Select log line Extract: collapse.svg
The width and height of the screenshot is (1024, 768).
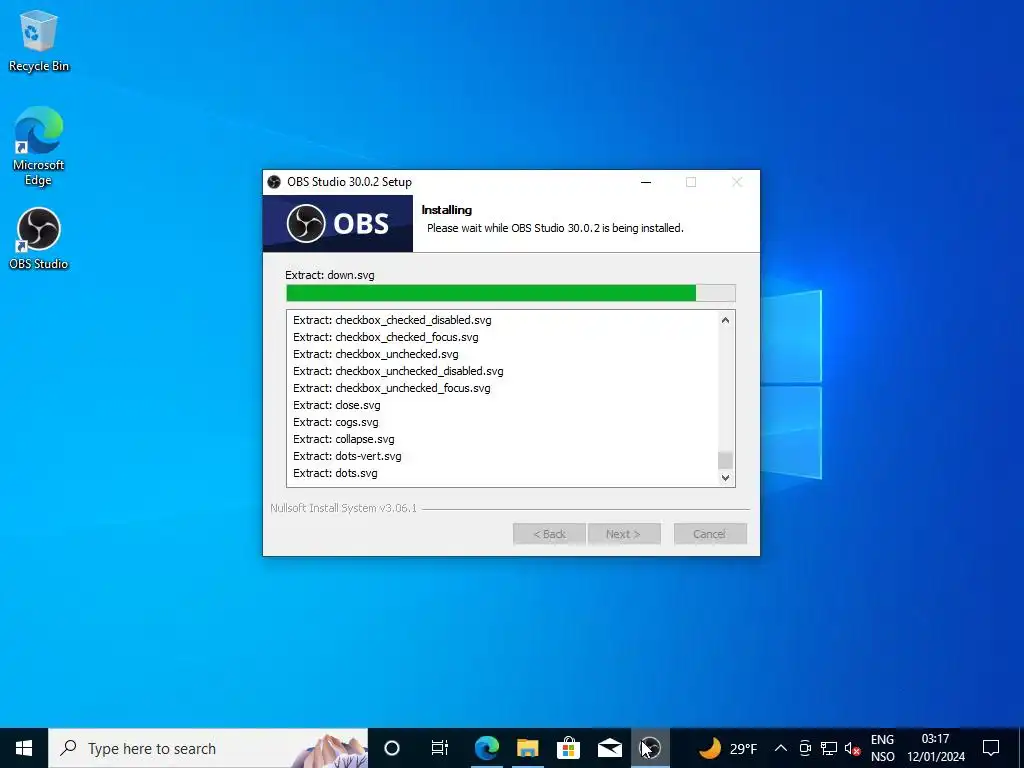point(344,439)
